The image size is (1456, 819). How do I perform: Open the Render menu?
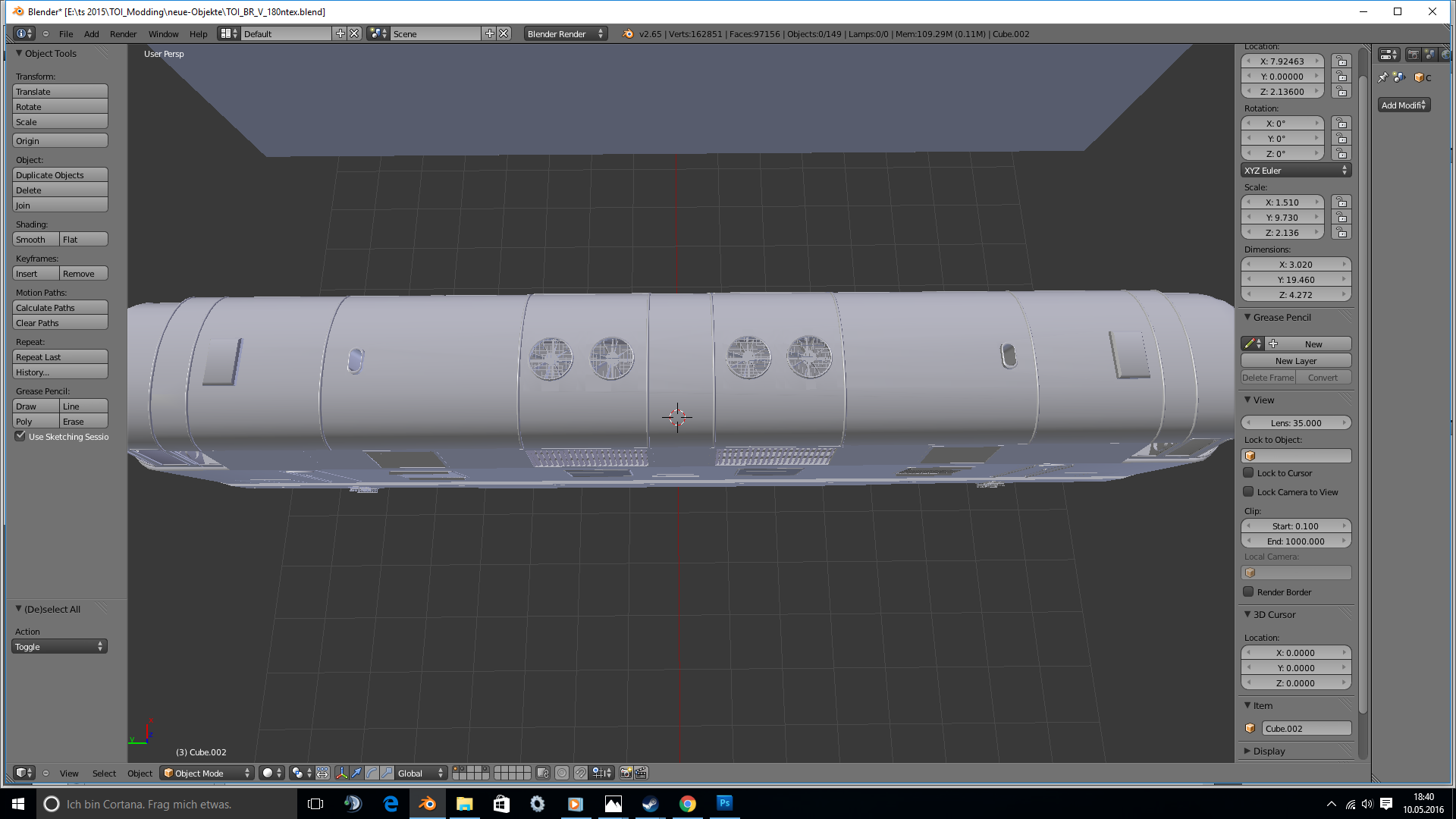tap(123, 34)
